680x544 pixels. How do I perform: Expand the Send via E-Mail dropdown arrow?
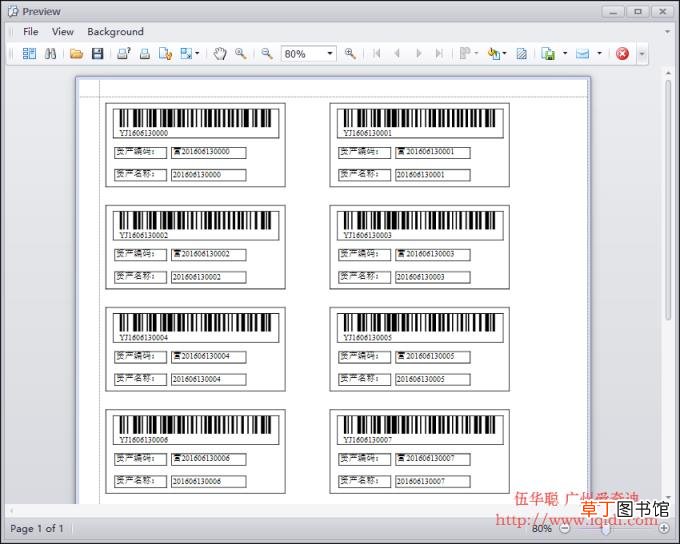[x=599, y=53]
